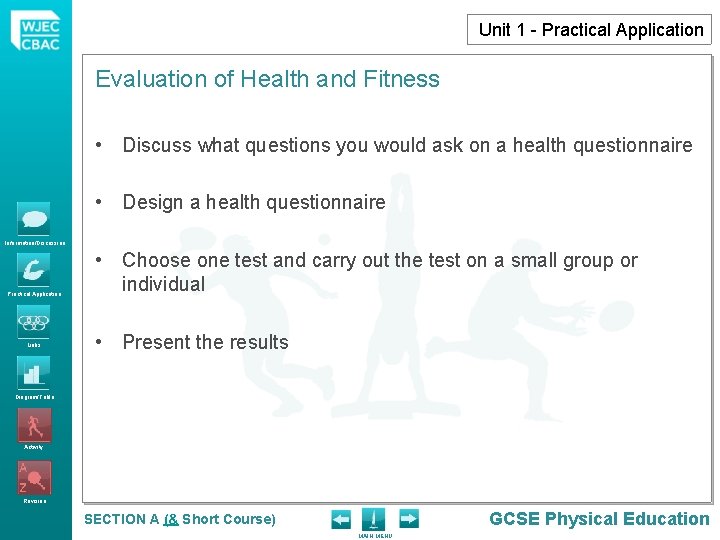Click the 'Present the results' bullet text

tap(205, 342)
